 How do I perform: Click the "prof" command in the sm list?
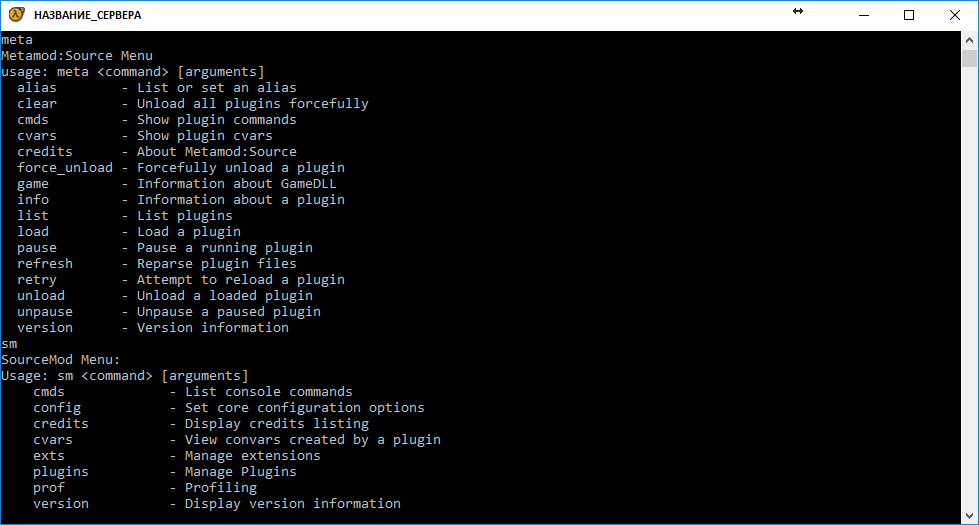(x=49, y=488)
